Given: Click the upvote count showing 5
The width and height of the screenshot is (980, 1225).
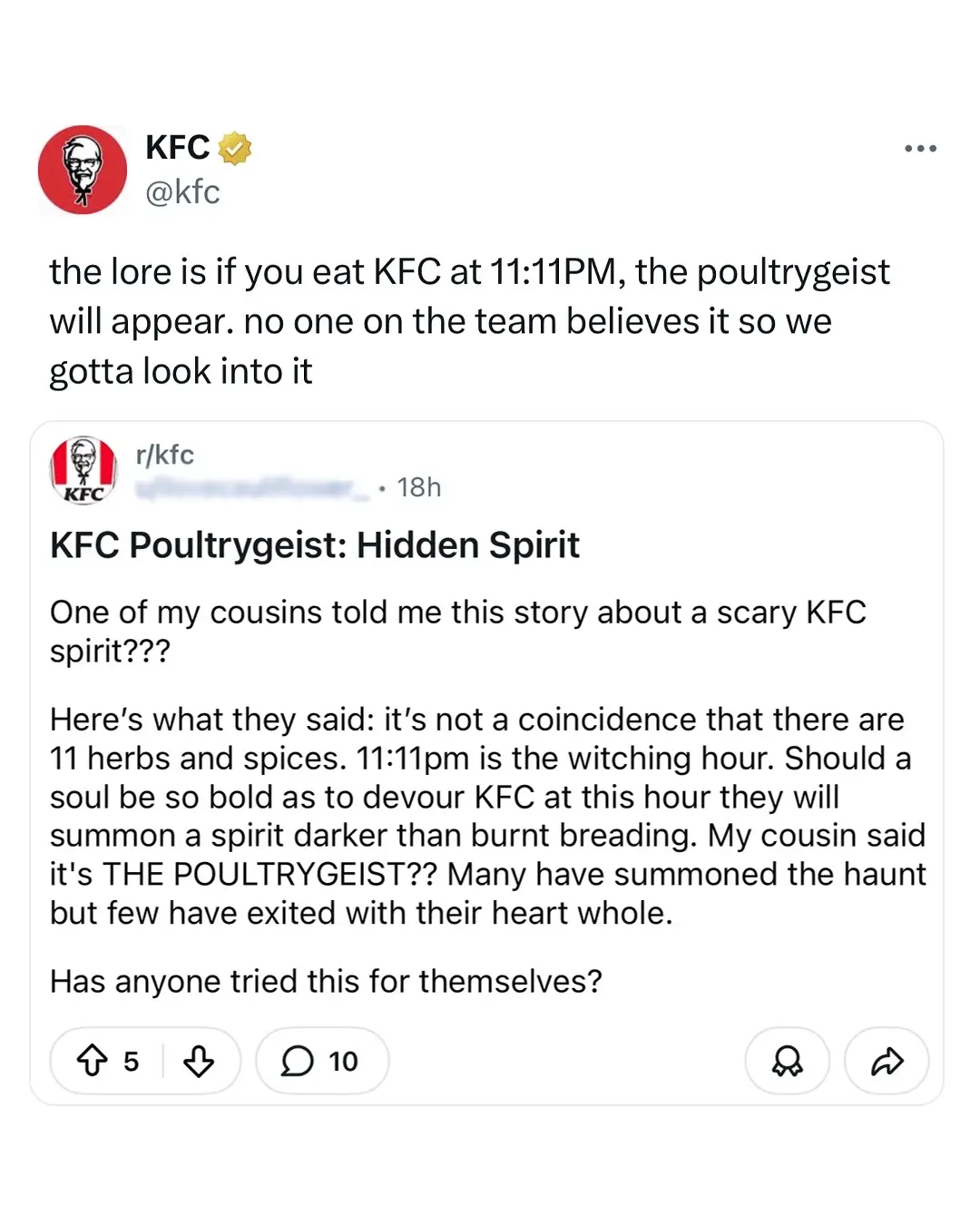Looking at the screenshot, I should point(132,1061).
